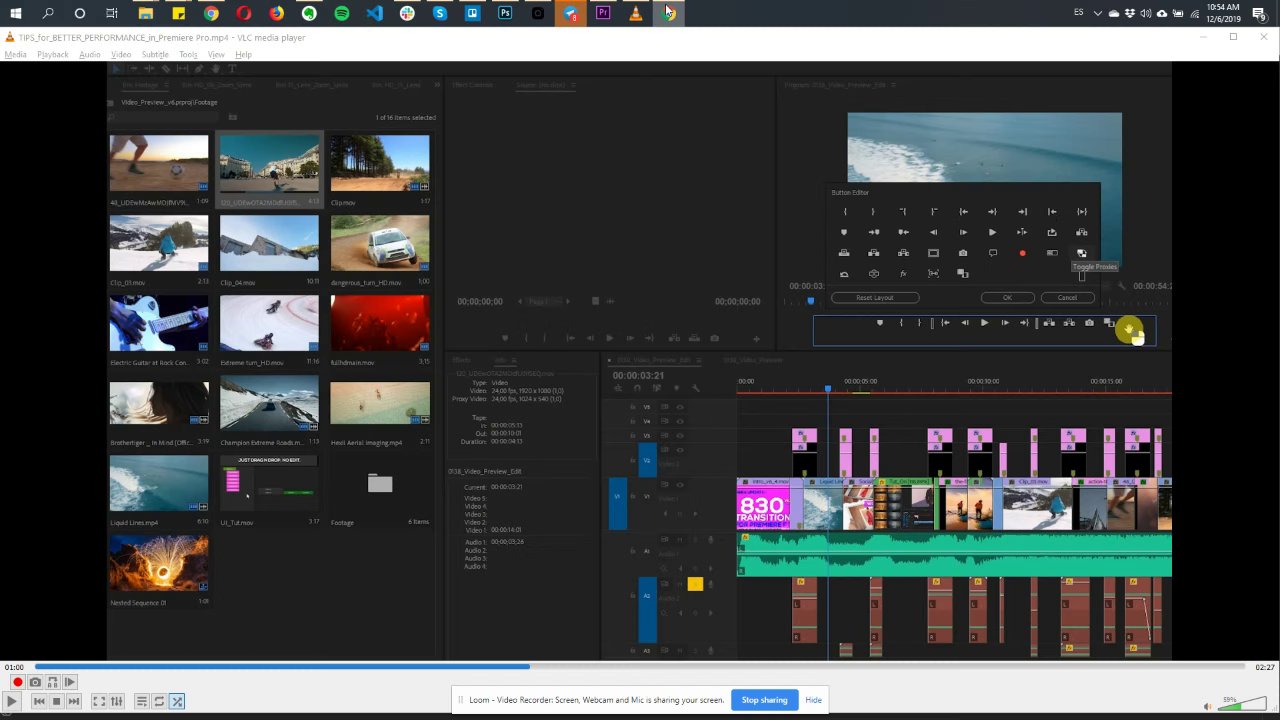Screen dimensions: 1280x720
Task: Stop playback with the stop button
Action: pos(56,702)
